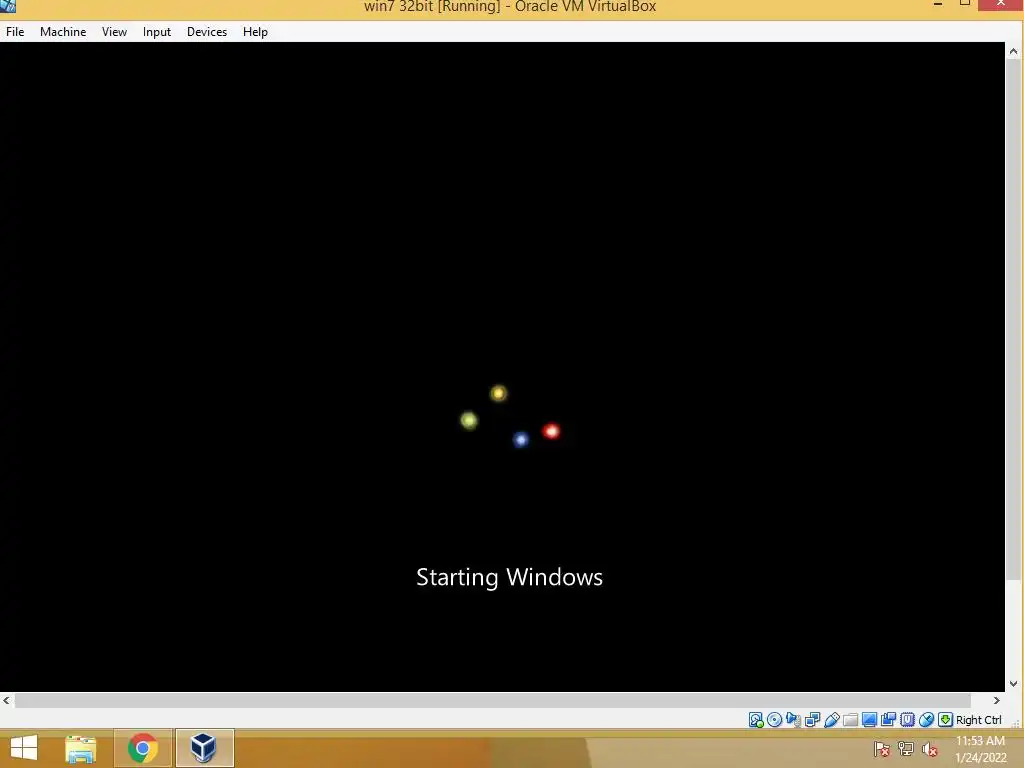Click the network adapters indicator icon
Image resolution: width=1024 pixels, height=768 pixels.
point(812,720)
